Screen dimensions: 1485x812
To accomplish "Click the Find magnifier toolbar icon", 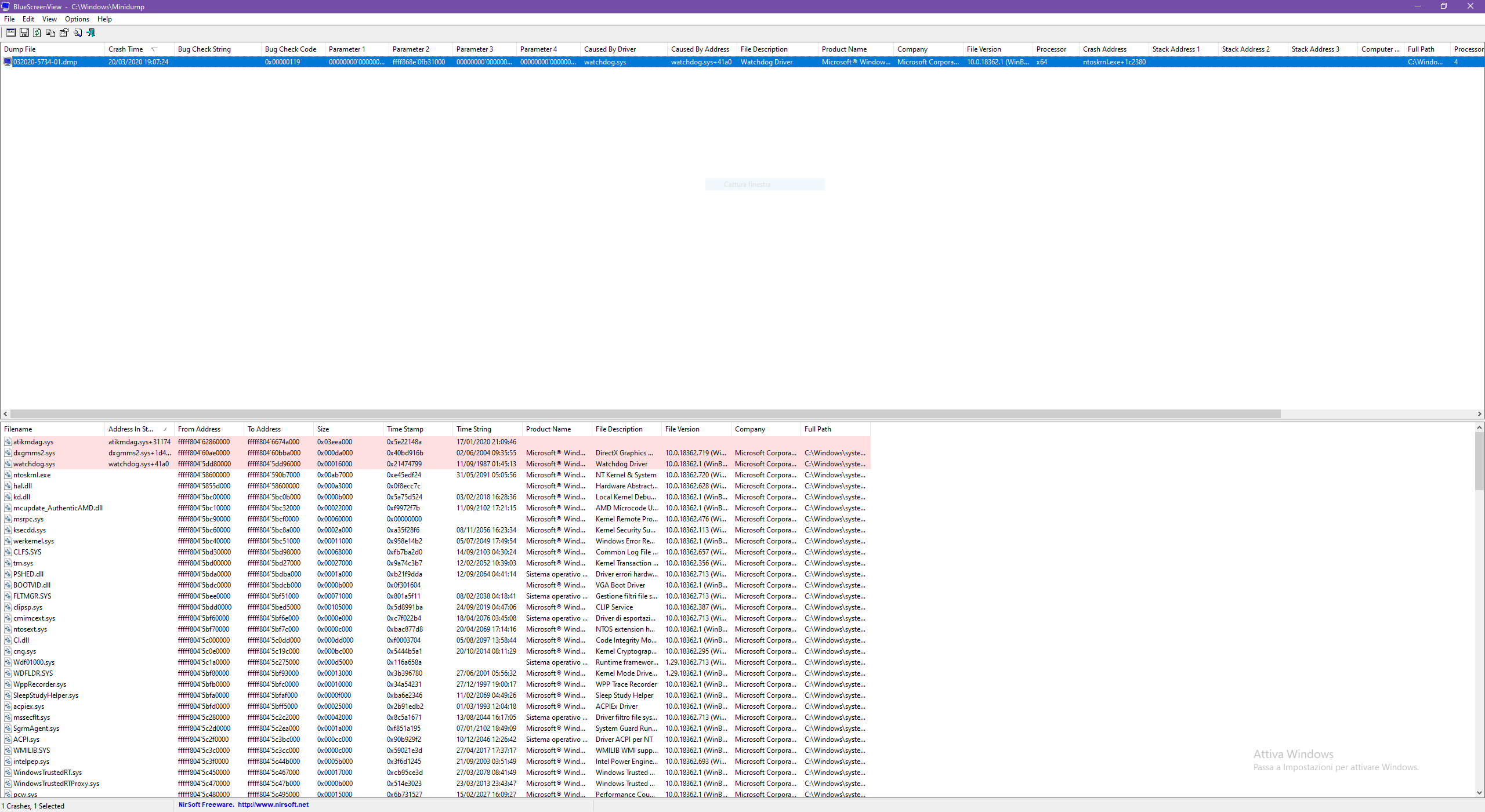I will tap(78, 32).
